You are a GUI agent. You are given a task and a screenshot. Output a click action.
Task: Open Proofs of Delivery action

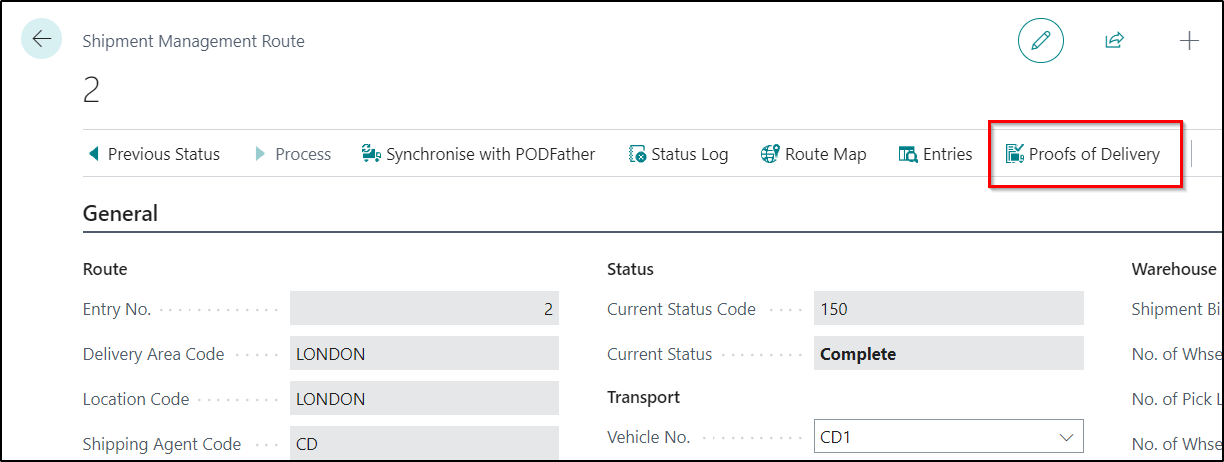(x=1094, y=154)
